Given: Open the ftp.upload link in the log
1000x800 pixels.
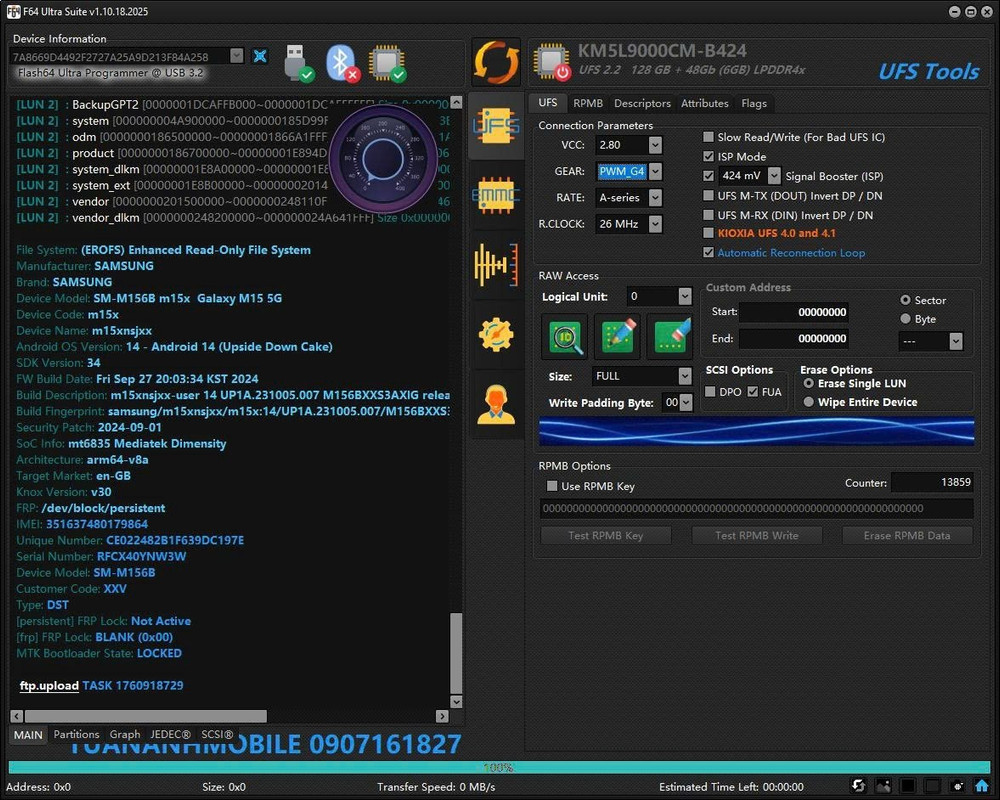Looking at the screenshot, I should click(49, 685).
